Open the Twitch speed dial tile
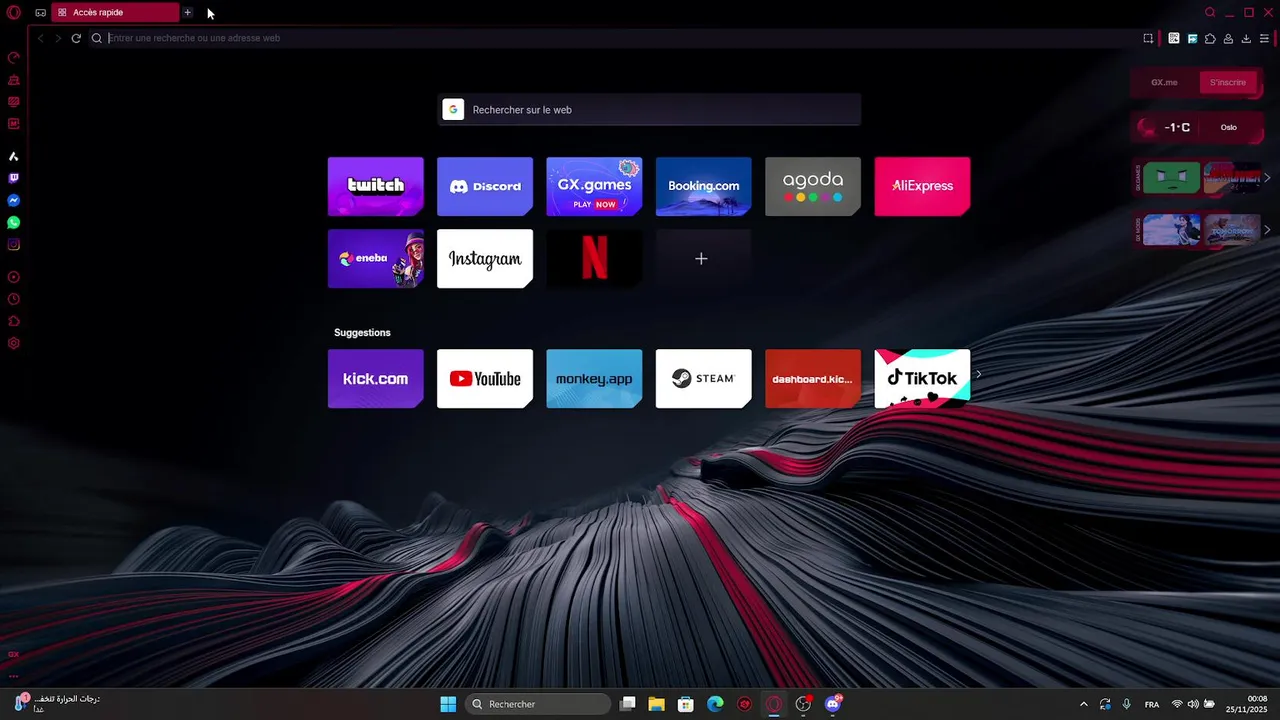 click(x=376, y=186)
